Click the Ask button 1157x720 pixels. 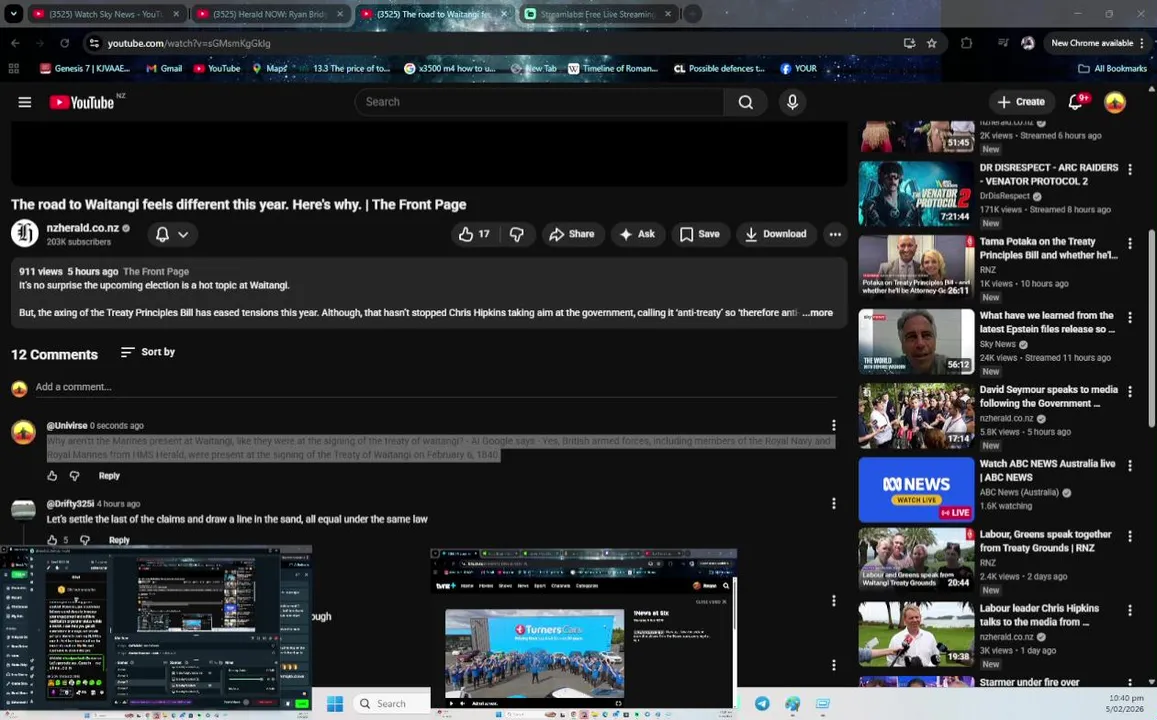(x=638, y=234)
